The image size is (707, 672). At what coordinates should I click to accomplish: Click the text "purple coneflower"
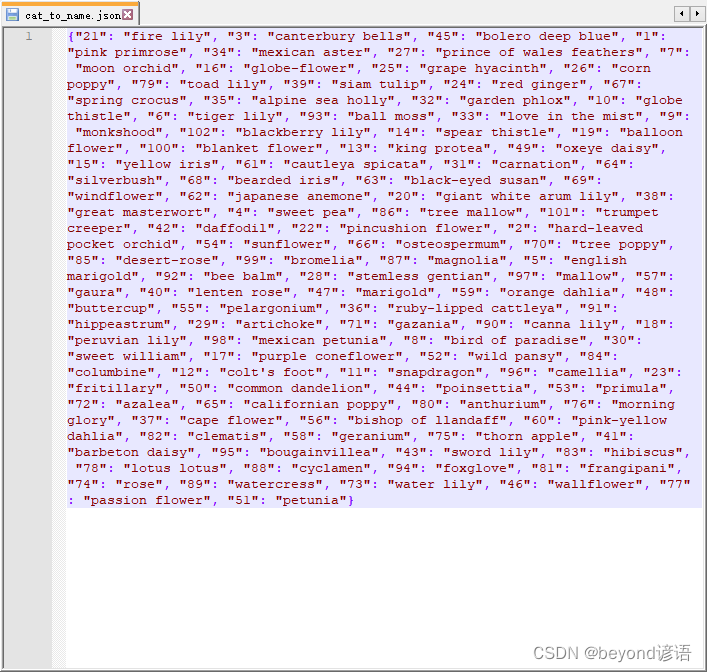tap(327, 357)
